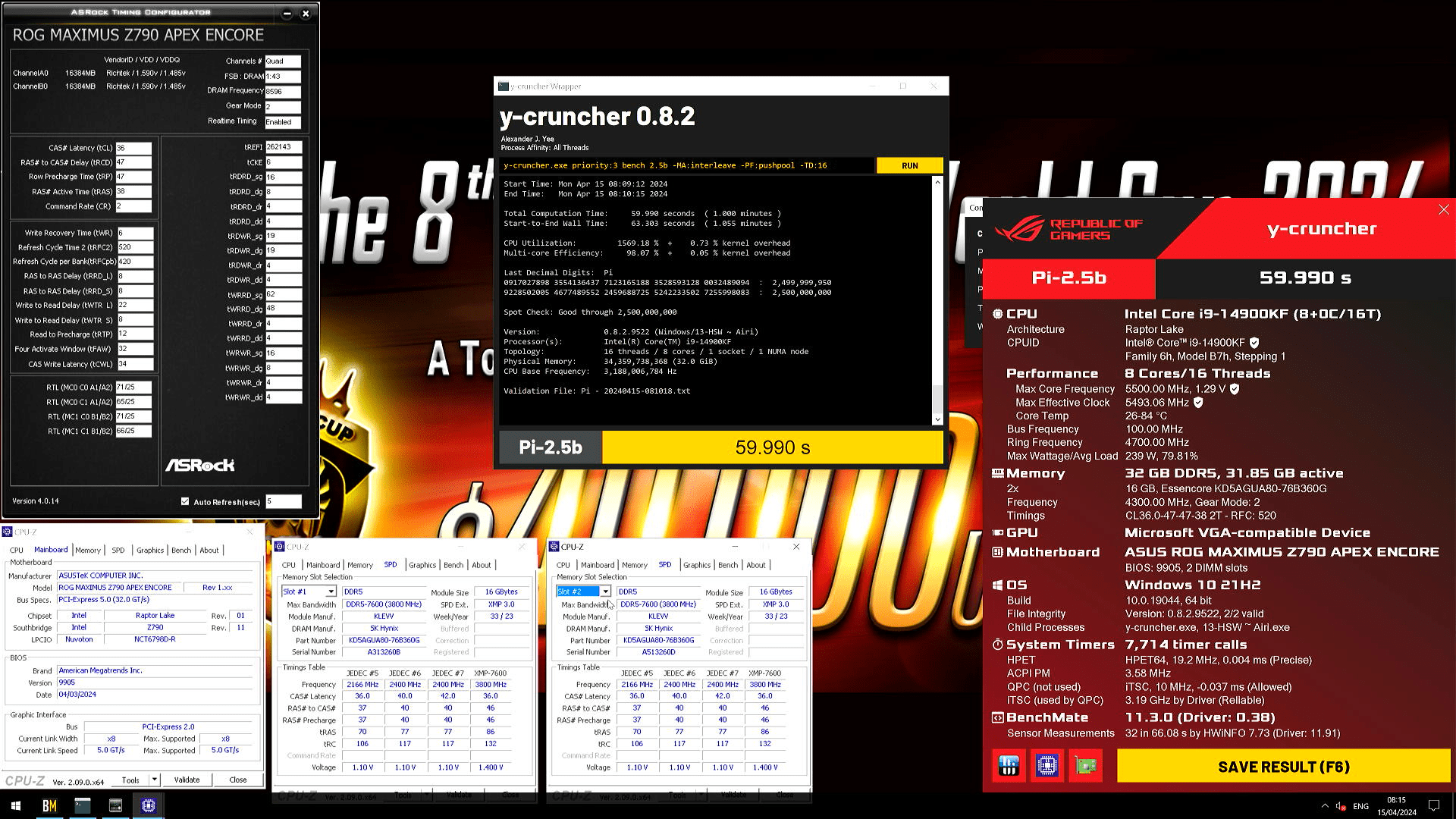This screenshot has width=1456, height=819.
Task: Click the GPU card icon in BenchMate panel
Action: click(1086, 766)
